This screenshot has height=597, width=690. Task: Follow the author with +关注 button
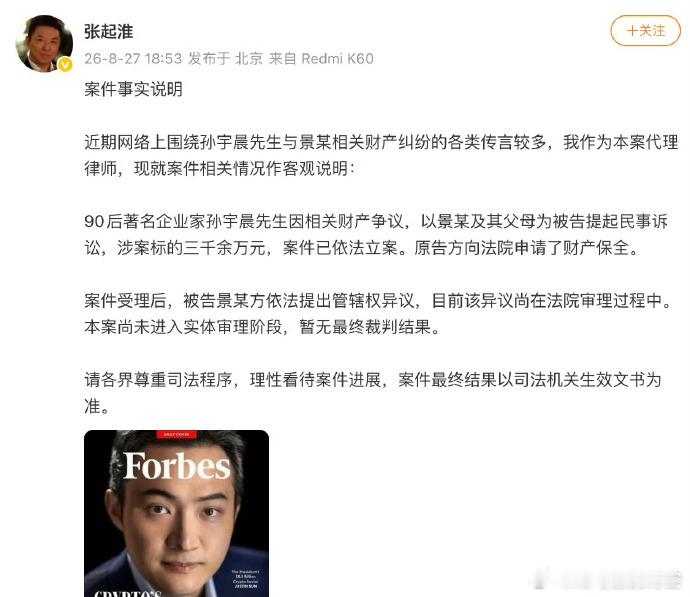[645, 30]
